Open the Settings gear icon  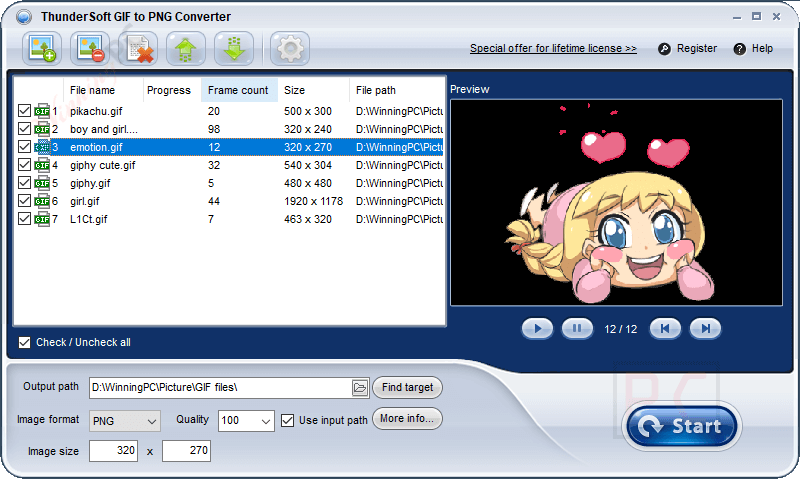(290, 49)
